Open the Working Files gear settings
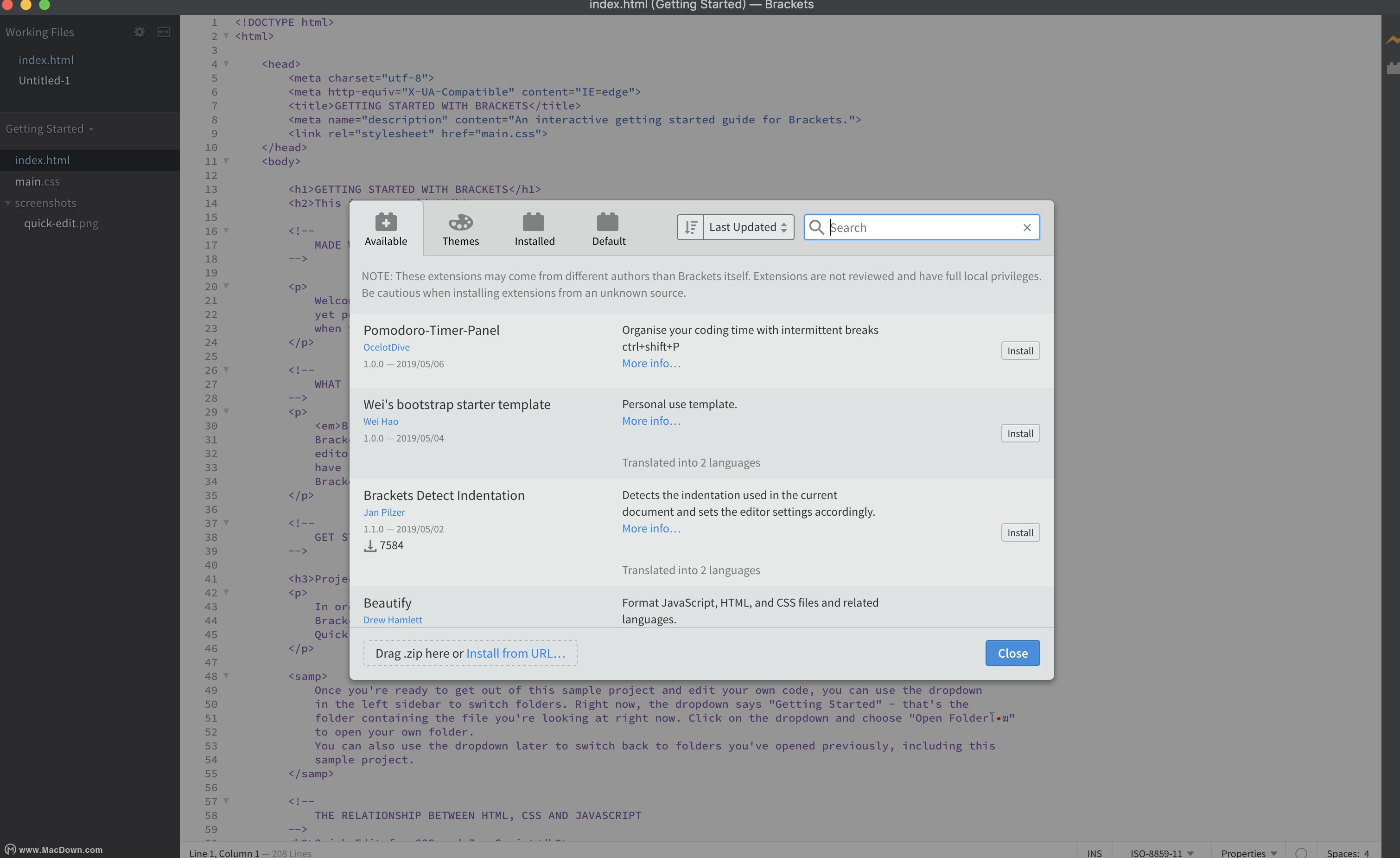The image size is (1400, 858). (x=139, y=32)
